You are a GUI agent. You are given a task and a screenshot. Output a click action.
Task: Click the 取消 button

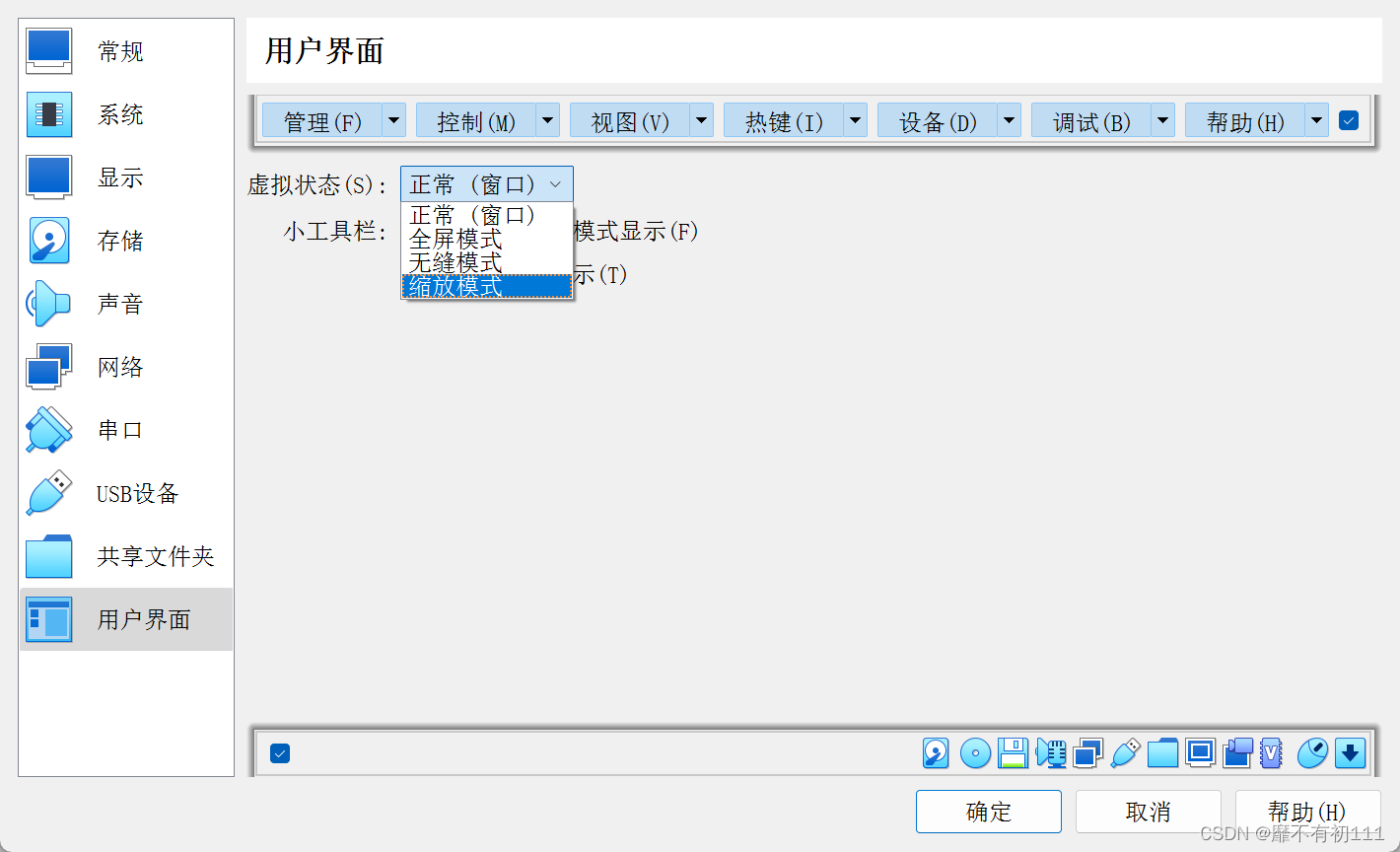click(1149, 812)
